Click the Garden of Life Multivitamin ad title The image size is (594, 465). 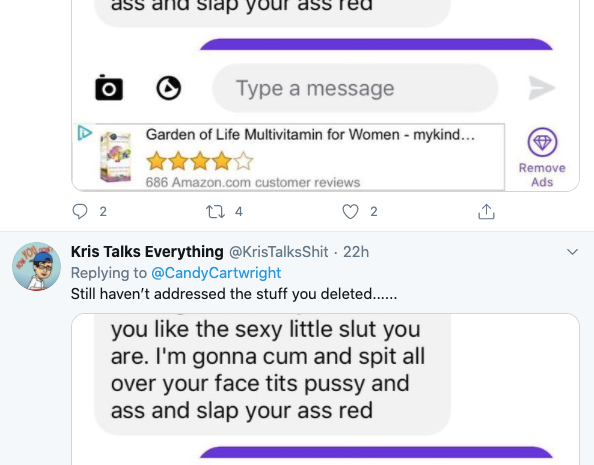pyautogui.click(x=310, y=135)
